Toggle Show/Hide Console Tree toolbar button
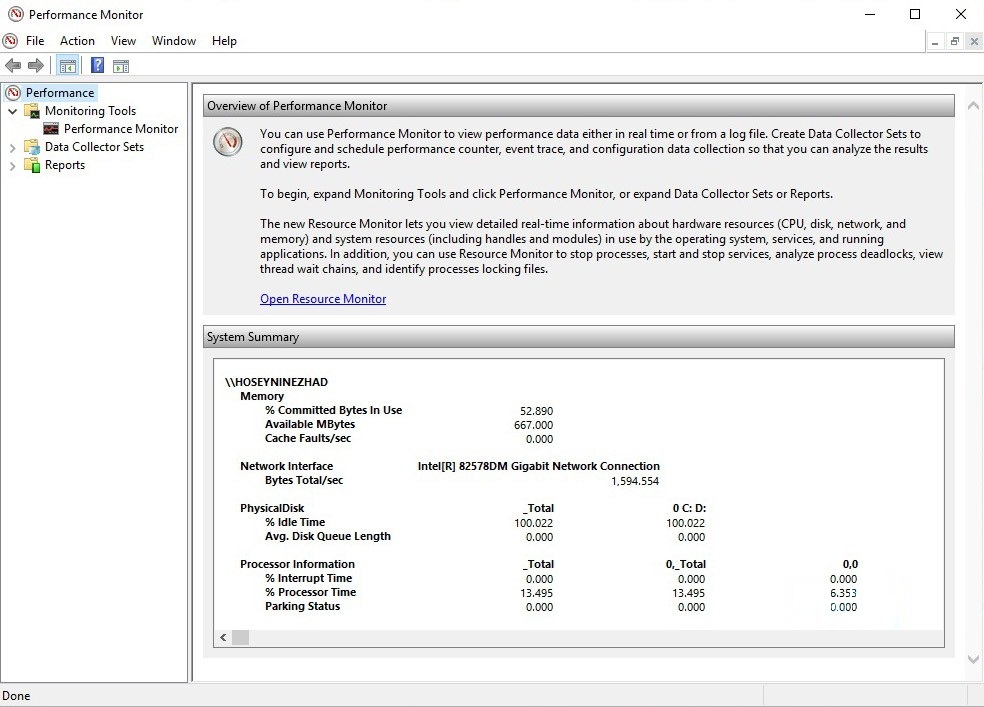Screen dimensions: 984x707 click(x=68, y=66)
